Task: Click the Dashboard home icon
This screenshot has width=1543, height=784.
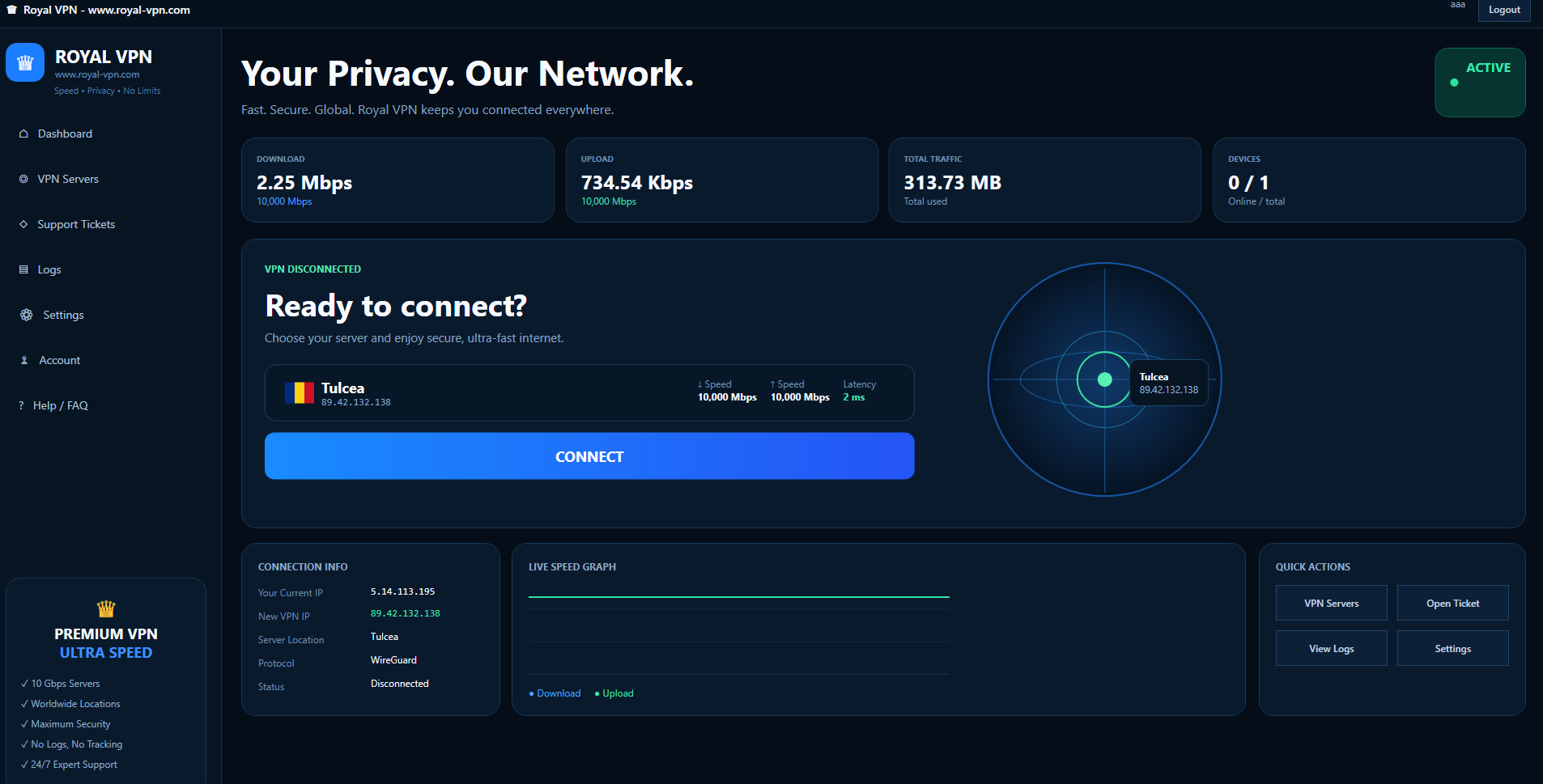Action: pyautogui.click(x=23, y=133)
